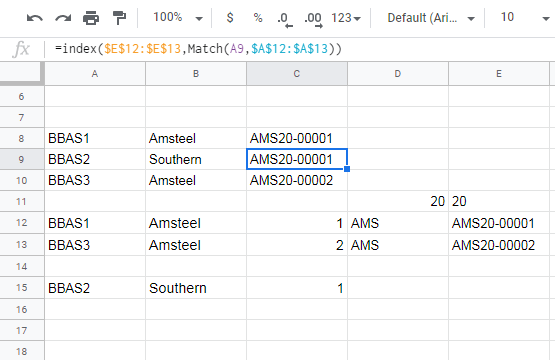555x360 pixels.
Task: Increase decimal places with the .00 button
Action: point(313,19)
